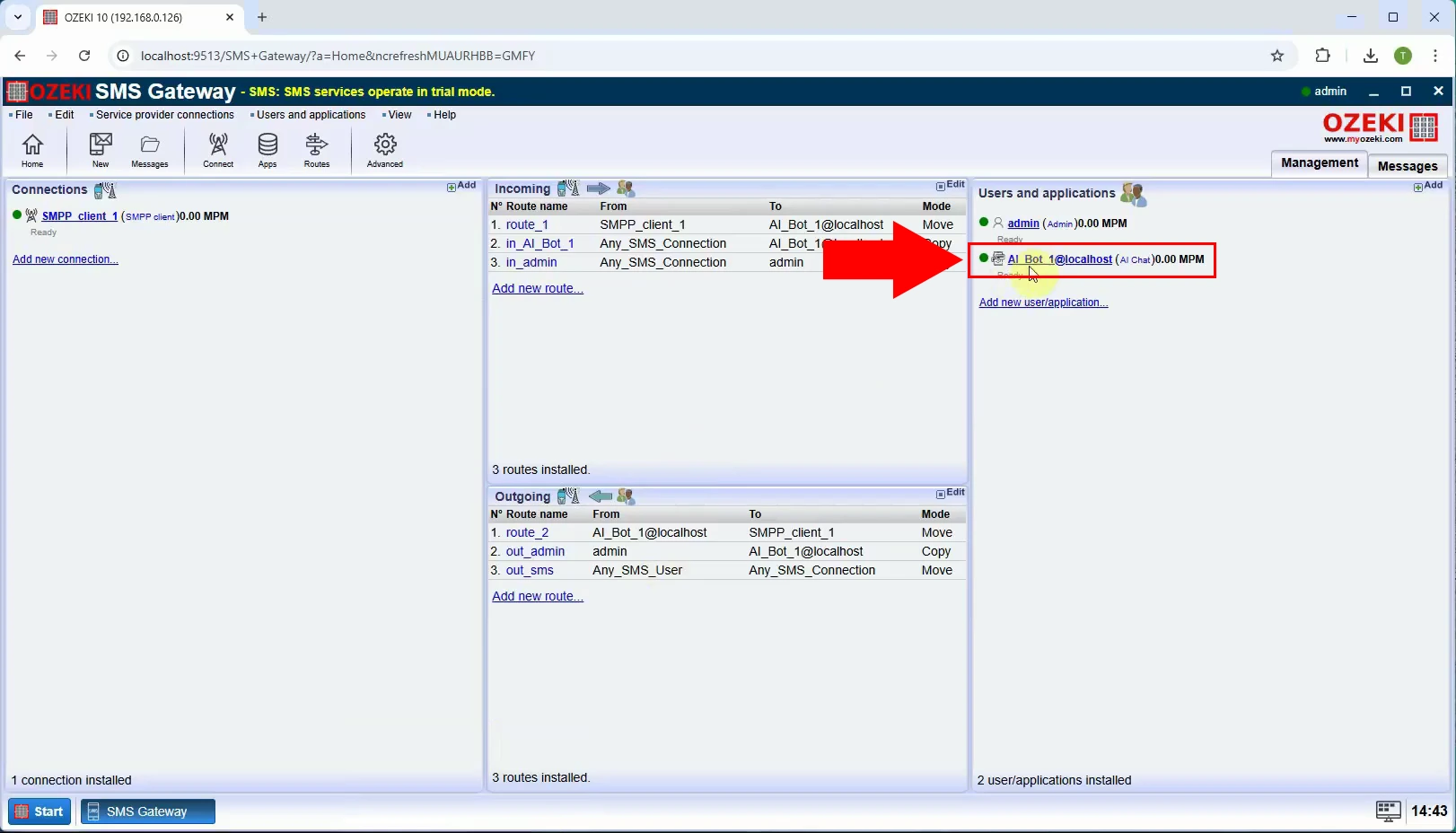Open the out_sms route link
This screenshot has width=1456, height=833.
[530, 570]
